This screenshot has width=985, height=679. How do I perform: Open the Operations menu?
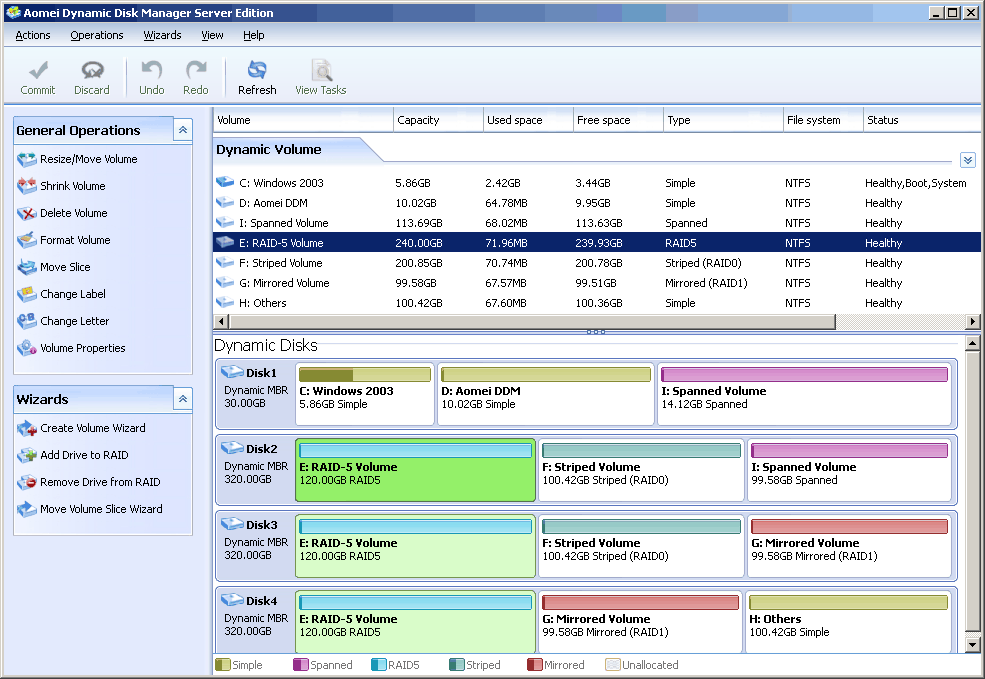click(97, 35)
